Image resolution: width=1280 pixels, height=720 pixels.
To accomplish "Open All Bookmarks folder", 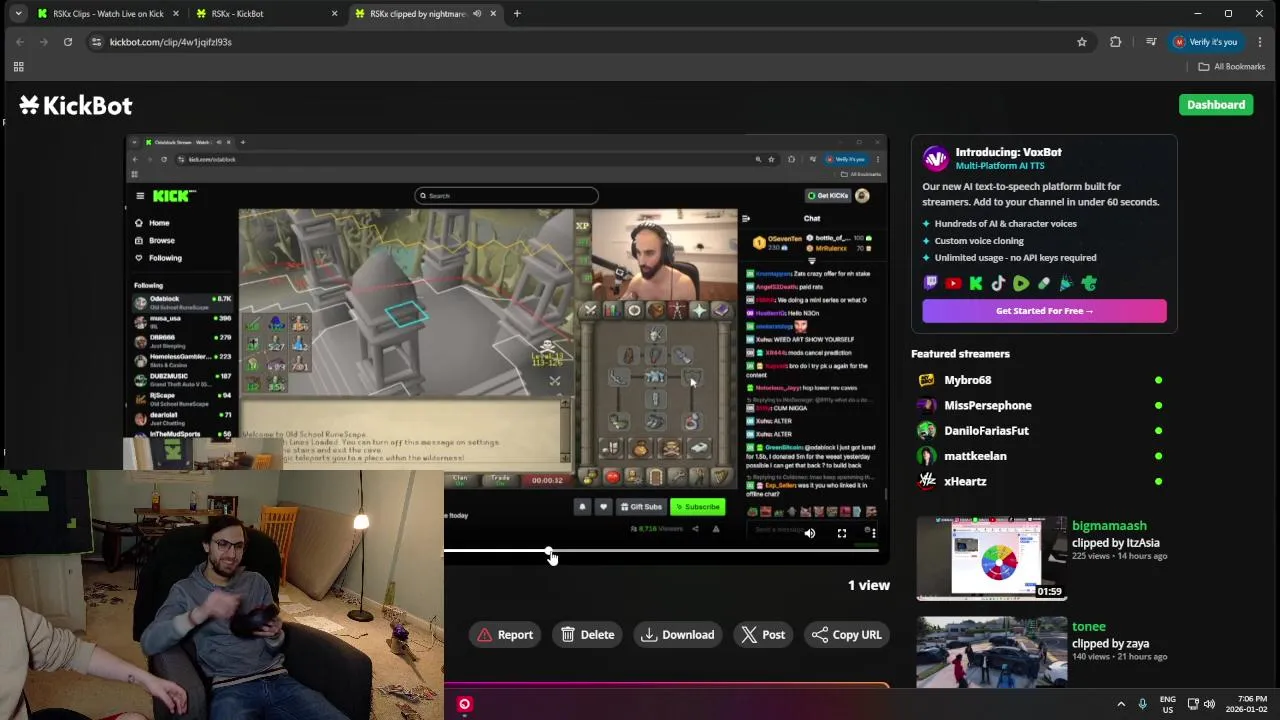I will tap(1232, 67).
